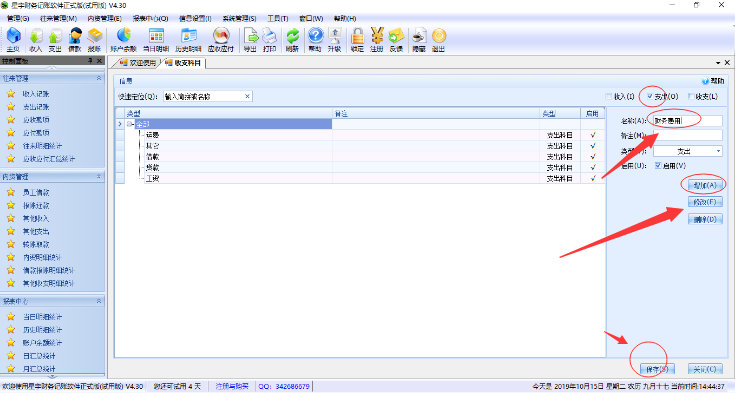
Task: Click the 备注(M) remark input field
Action: [x=688, y=136]
